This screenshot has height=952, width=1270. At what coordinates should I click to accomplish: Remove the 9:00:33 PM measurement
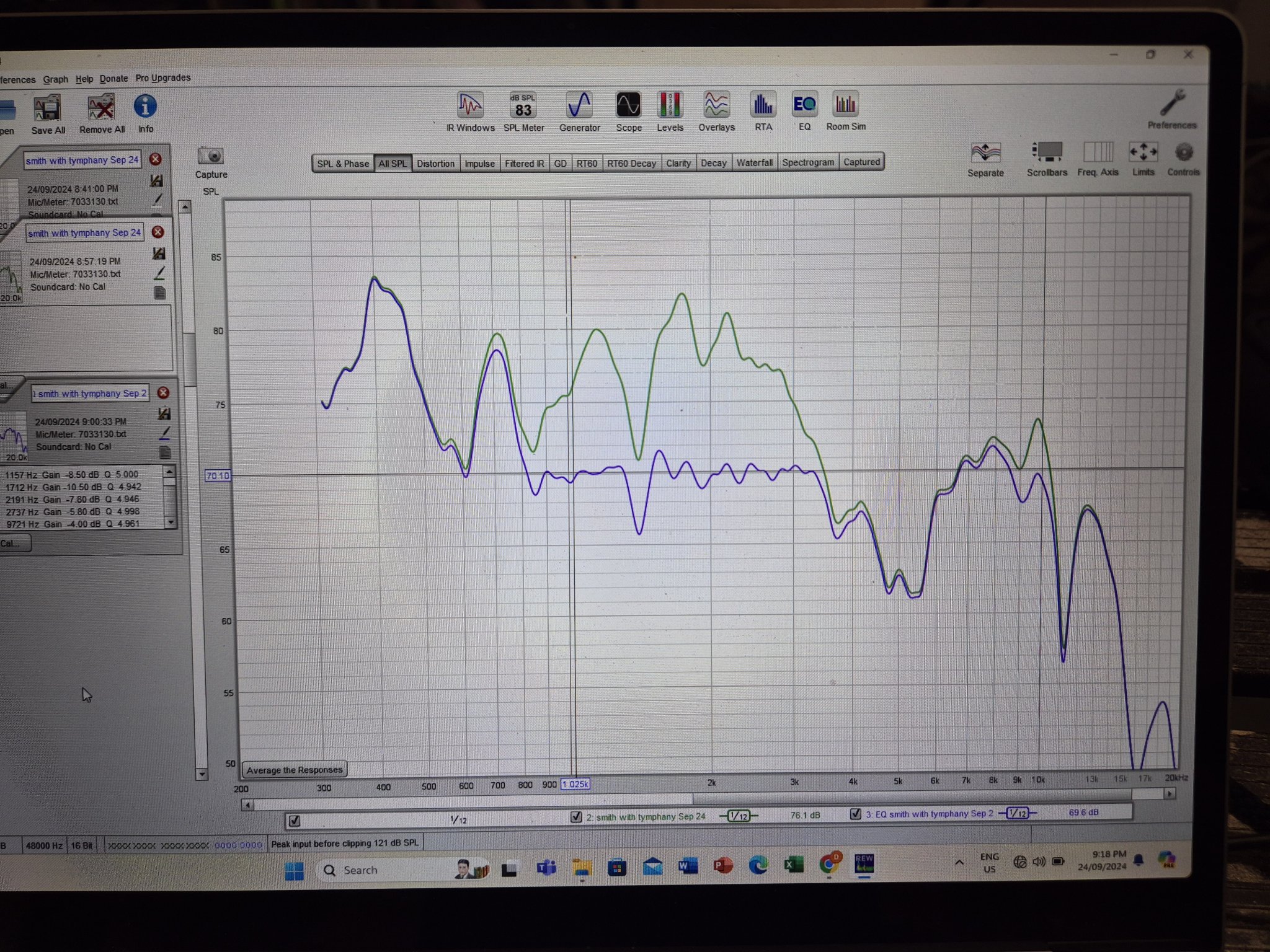[163, 393]
